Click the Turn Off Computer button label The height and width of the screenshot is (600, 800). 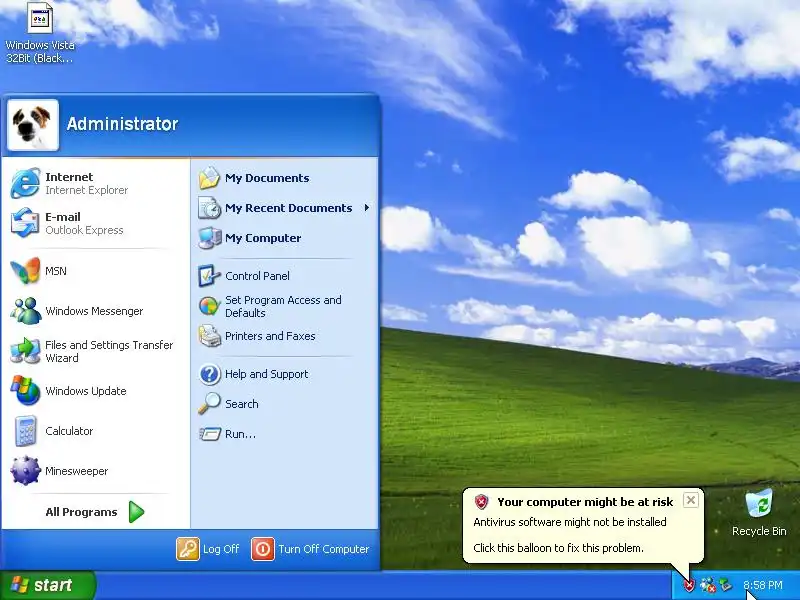(323, 549)
